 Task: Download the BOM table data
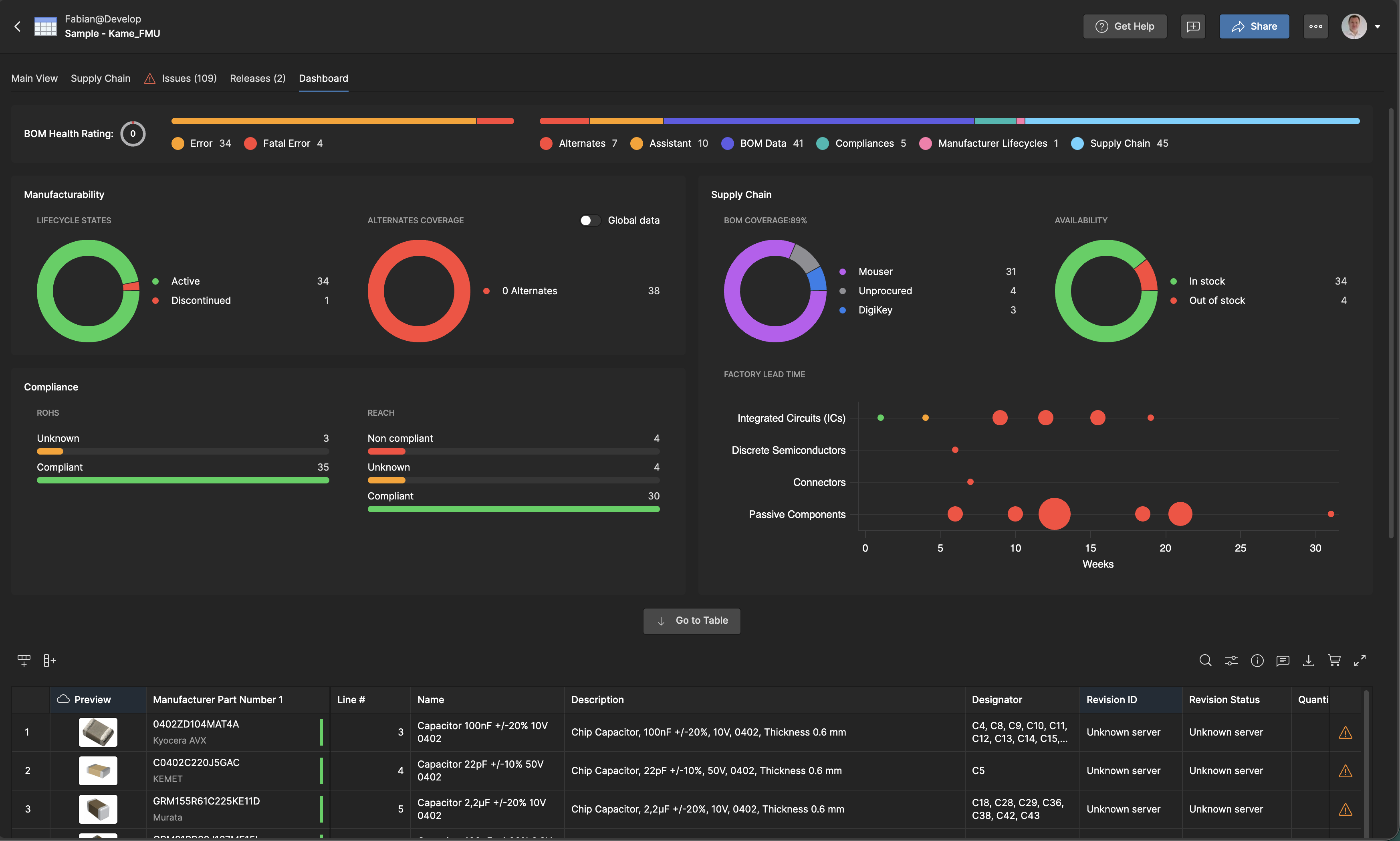[1308, 660]
